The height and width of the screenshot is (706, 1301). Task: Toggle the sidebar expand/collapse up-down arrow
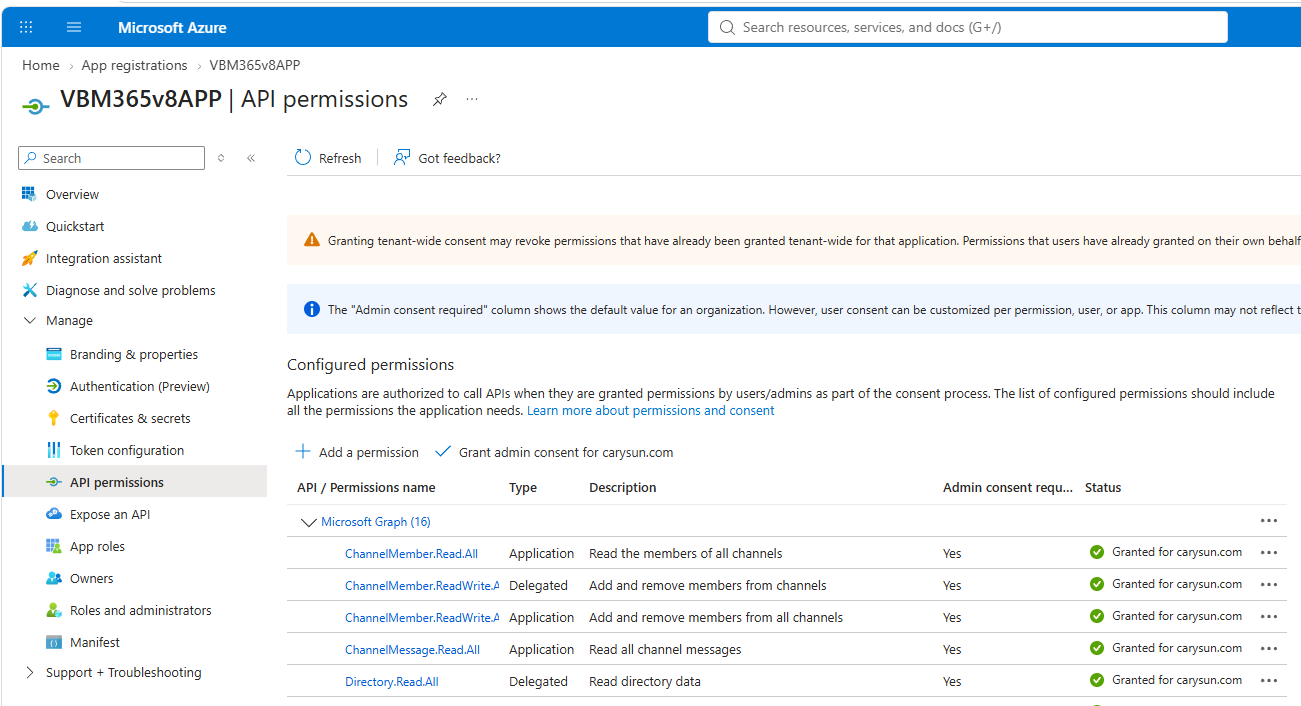(x=221, y=158)
